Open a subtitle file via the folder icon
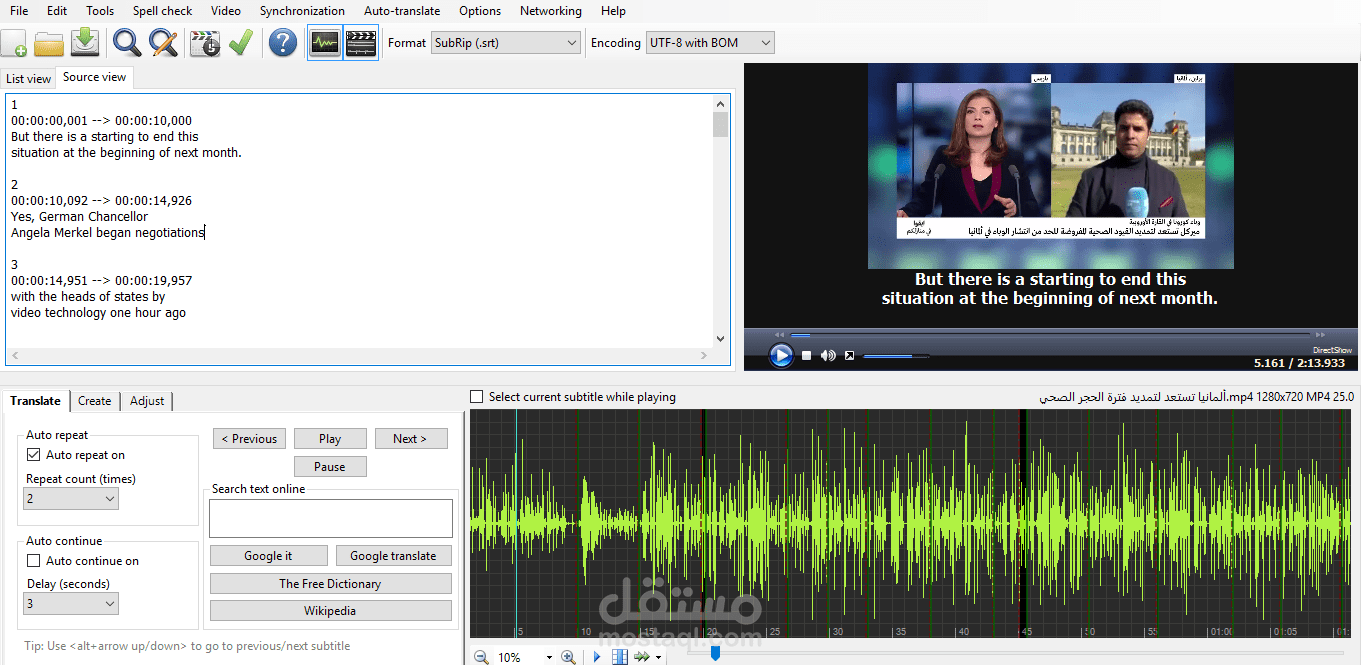Screen dimensions: 1361x665 (x=49, y=43)
